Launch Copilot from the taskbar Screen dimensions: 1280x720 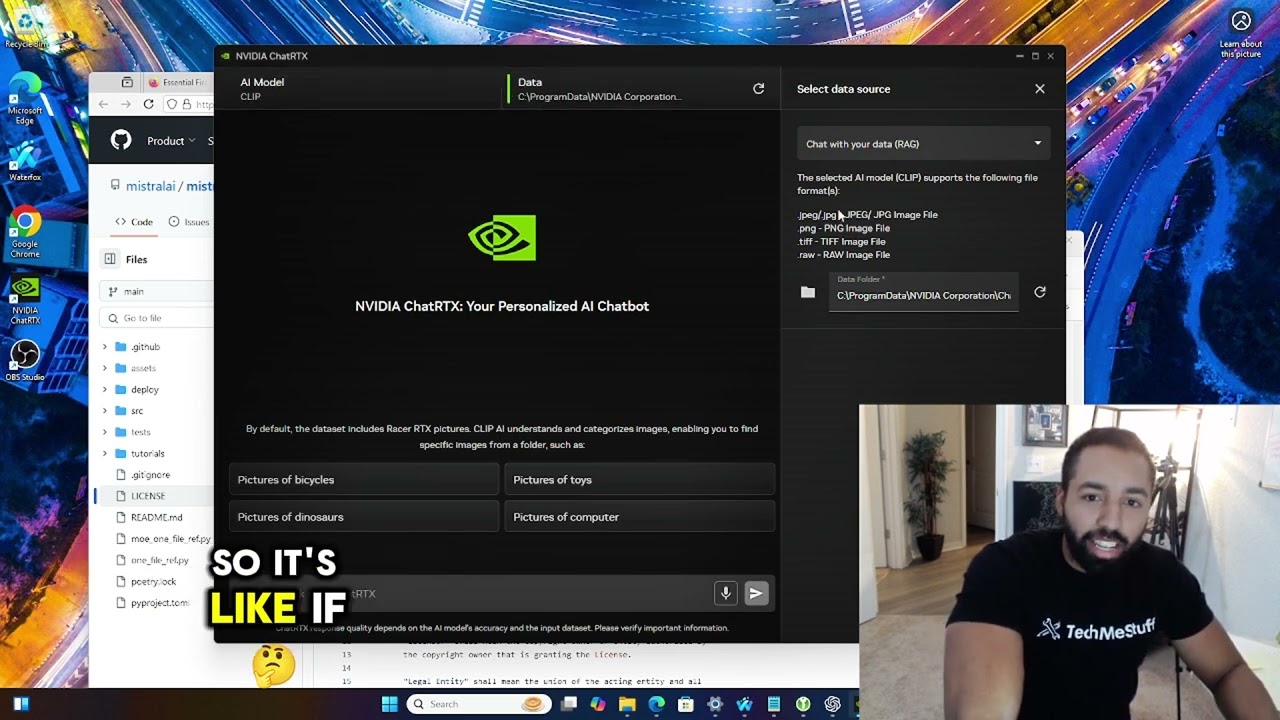598,704
